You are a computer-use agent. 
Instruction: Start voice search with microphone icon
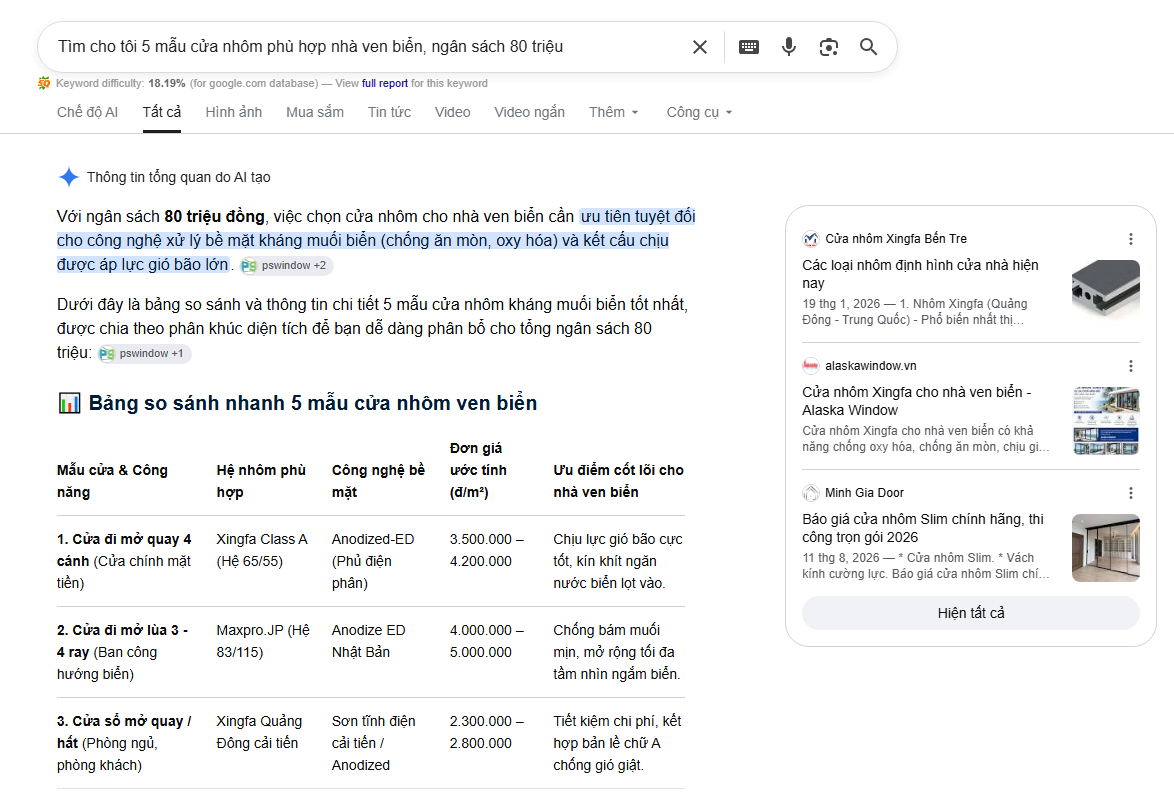point(788,47)
